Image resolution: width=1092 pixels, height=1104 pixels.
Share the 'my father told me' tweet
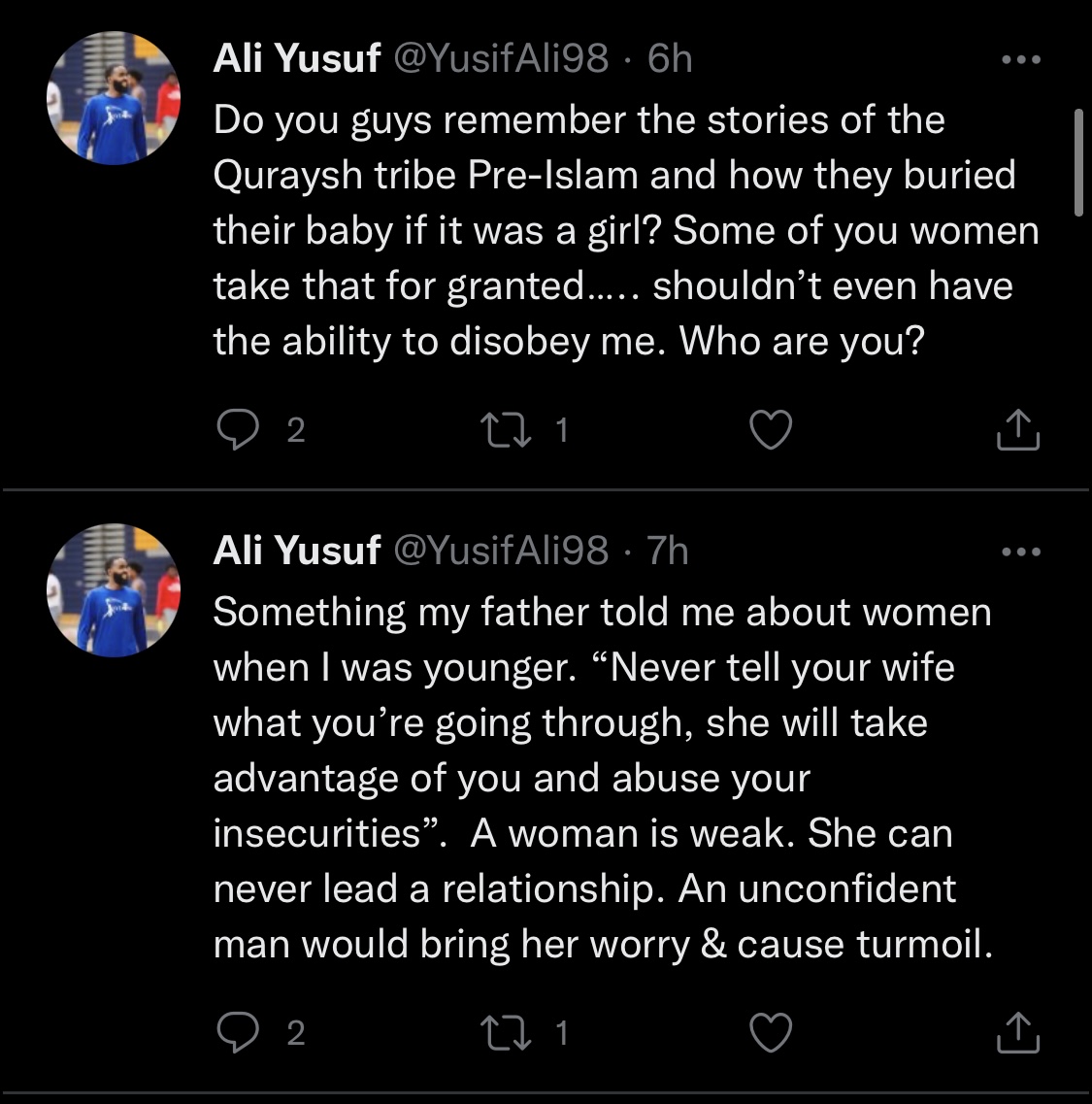click(x=1018, y=1032)
